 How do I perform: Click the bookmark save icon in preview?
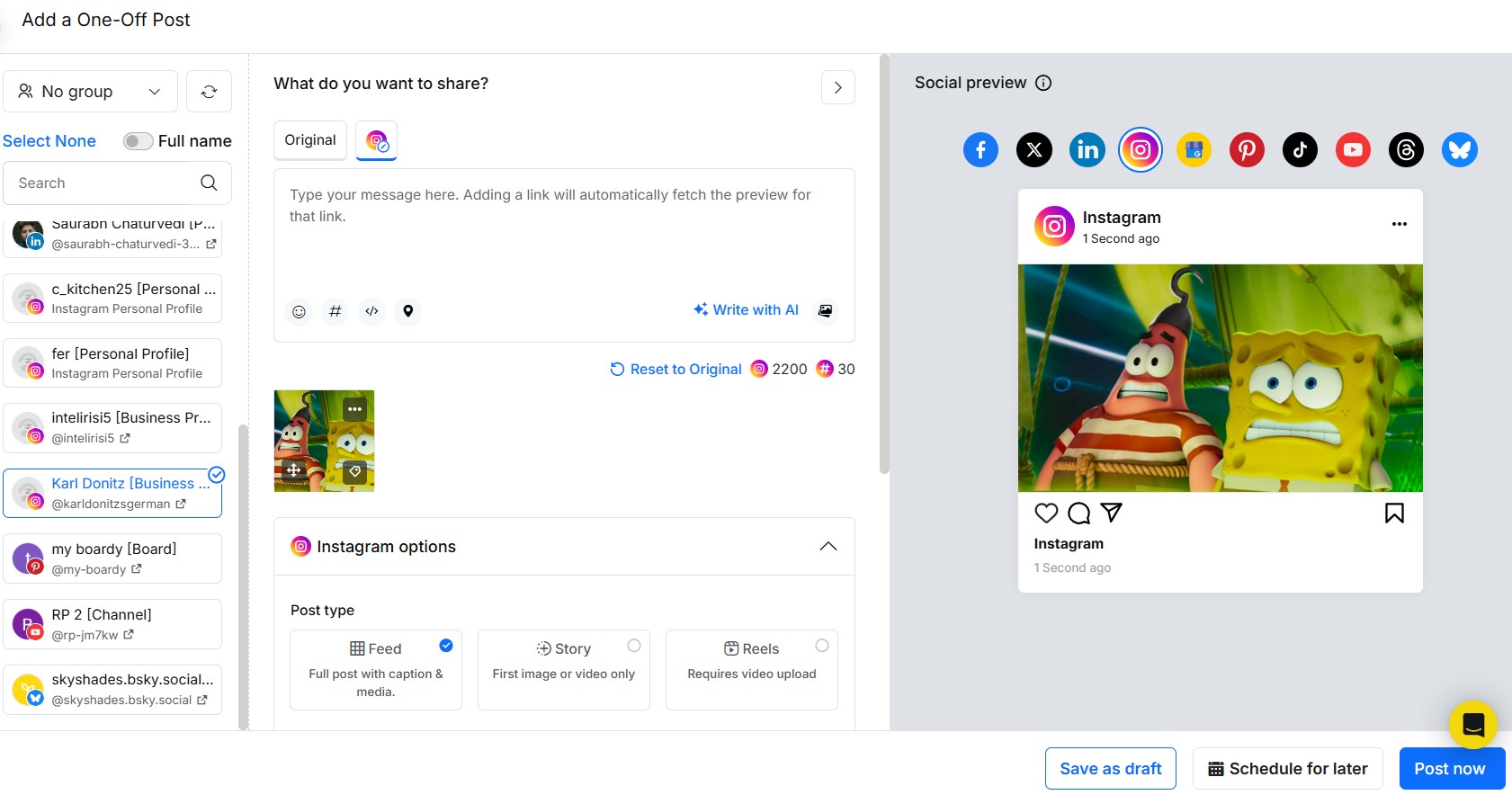click(x=1394, y=513)
